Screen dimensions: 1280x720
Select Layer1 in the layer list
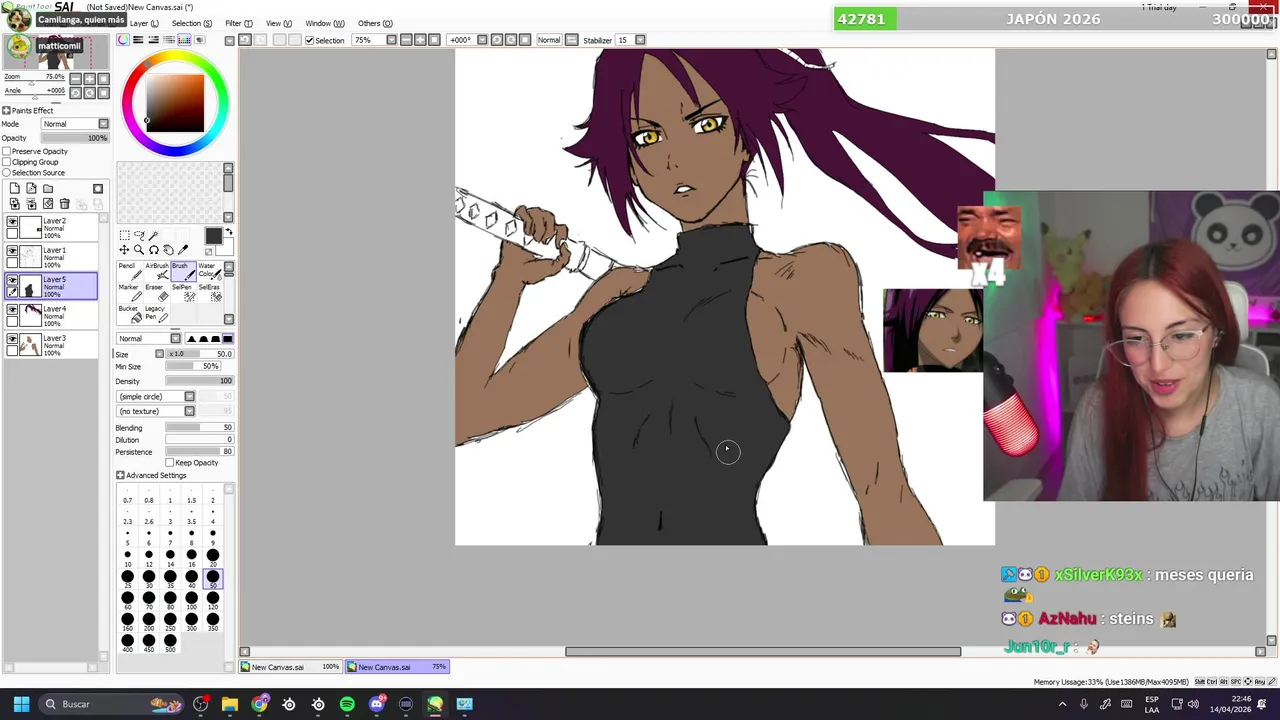pyautogui.click(x=52, y=256)
